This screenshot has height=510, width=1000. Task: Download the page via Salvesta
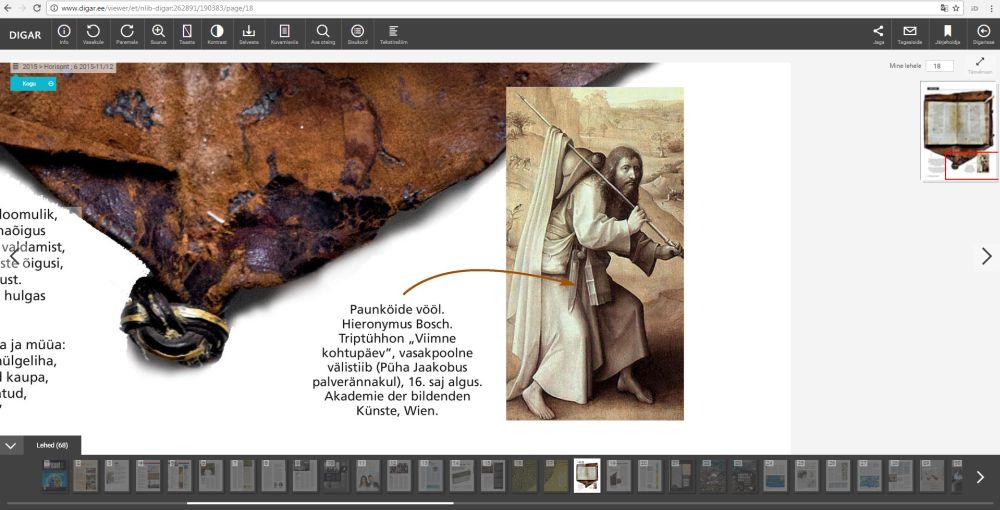(249, 33)
